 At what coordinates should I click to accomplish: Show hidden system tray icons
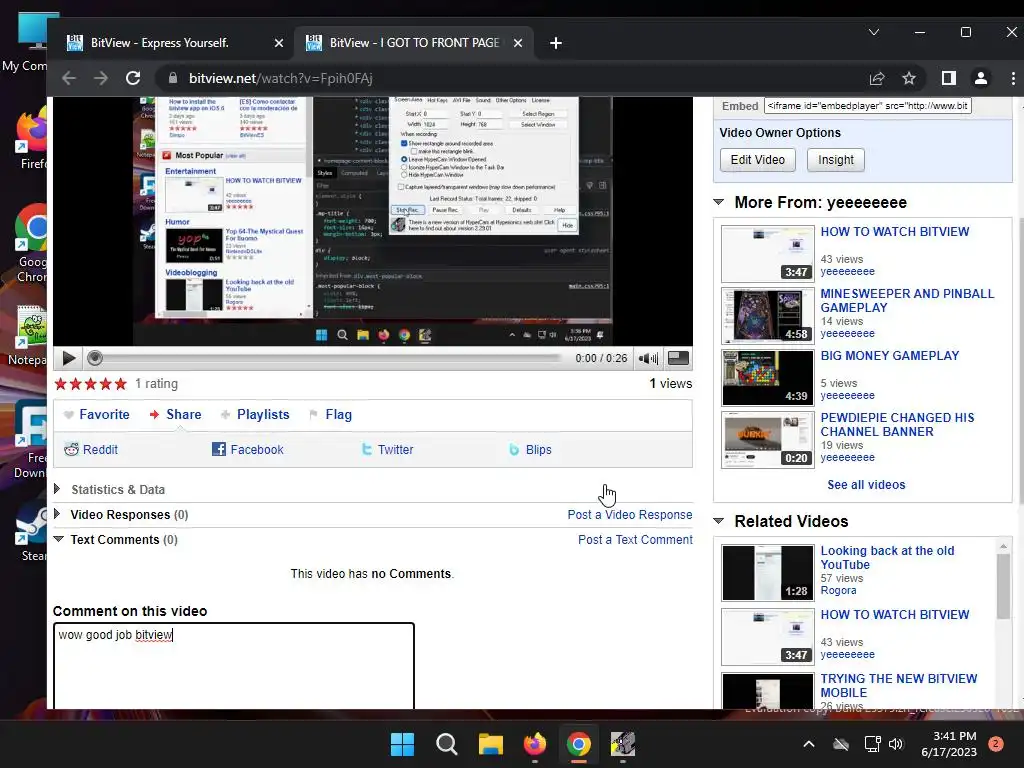[x=808, y=744]
